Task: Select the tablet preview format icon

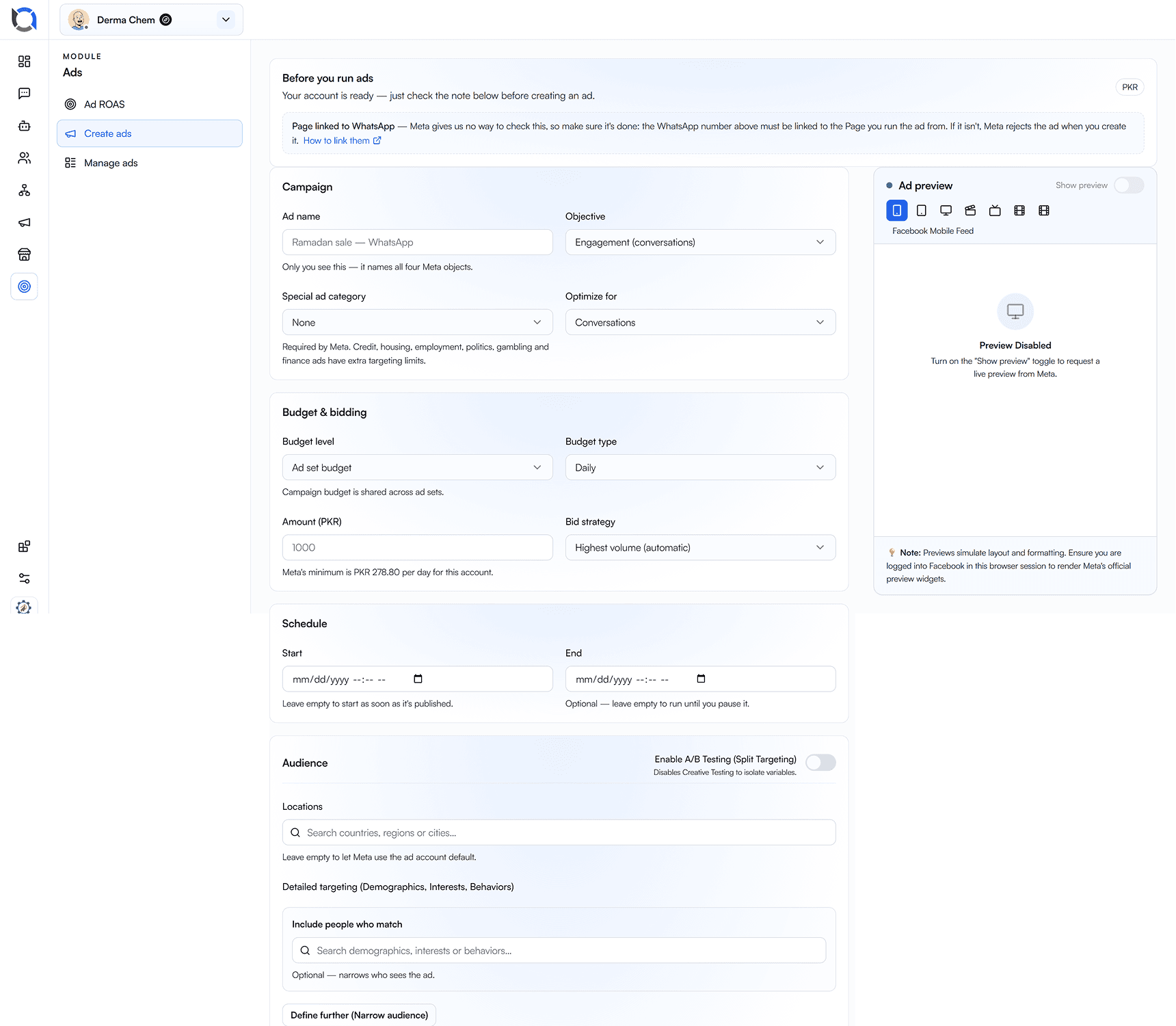Action: tap(922, 211)
